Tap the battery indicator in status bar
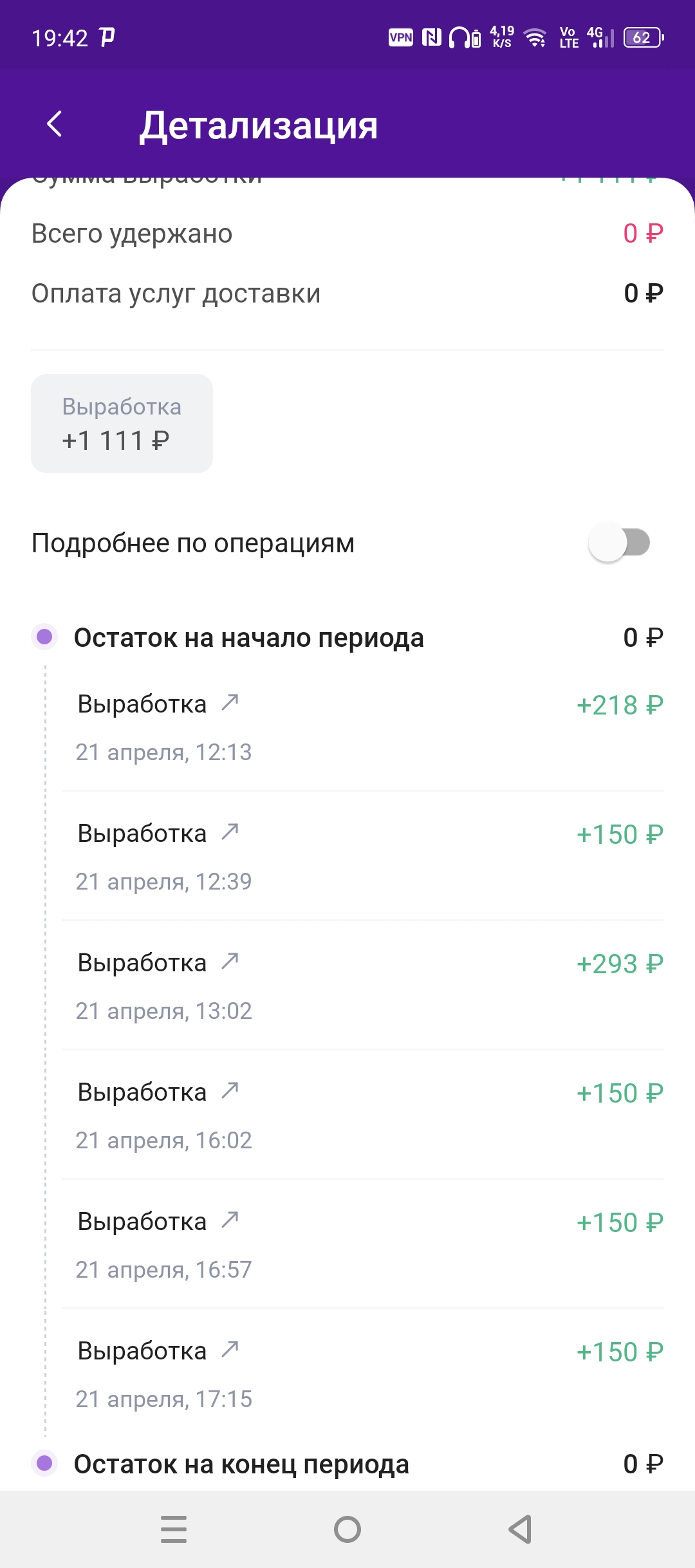 pyautogui.click(x=644, y=37)
